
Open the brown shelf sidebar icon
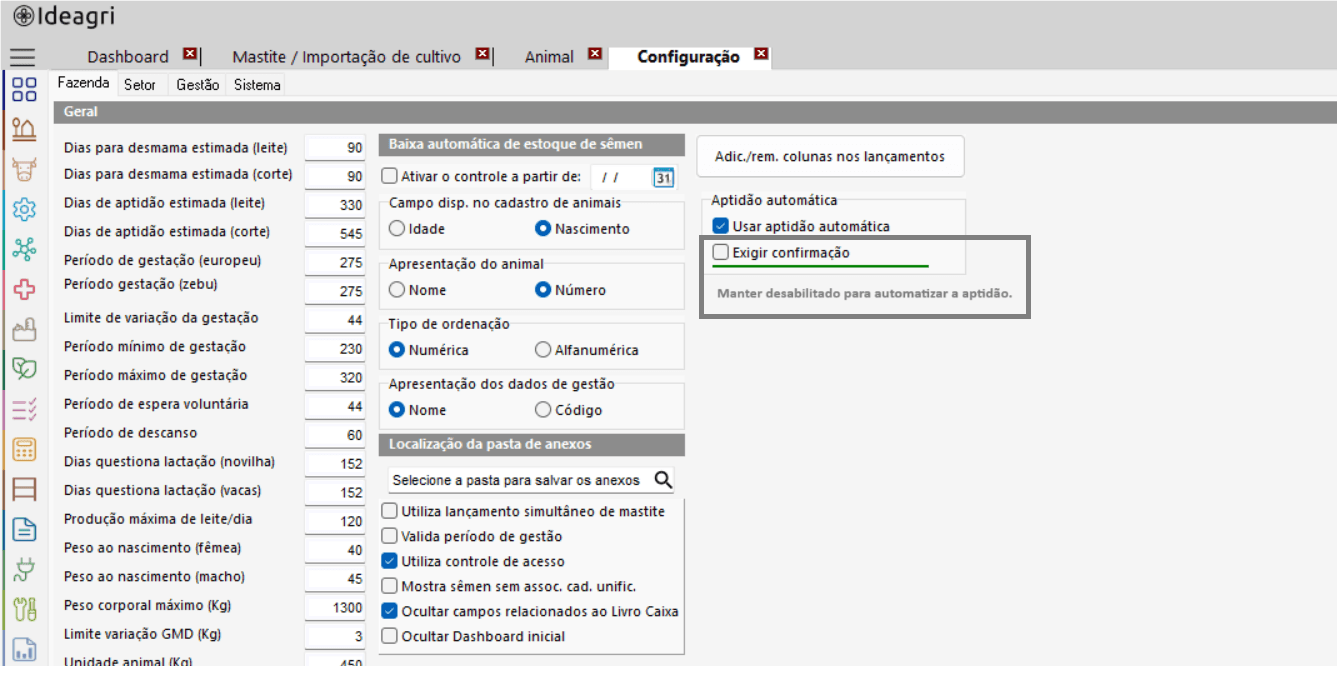[24, 489]
